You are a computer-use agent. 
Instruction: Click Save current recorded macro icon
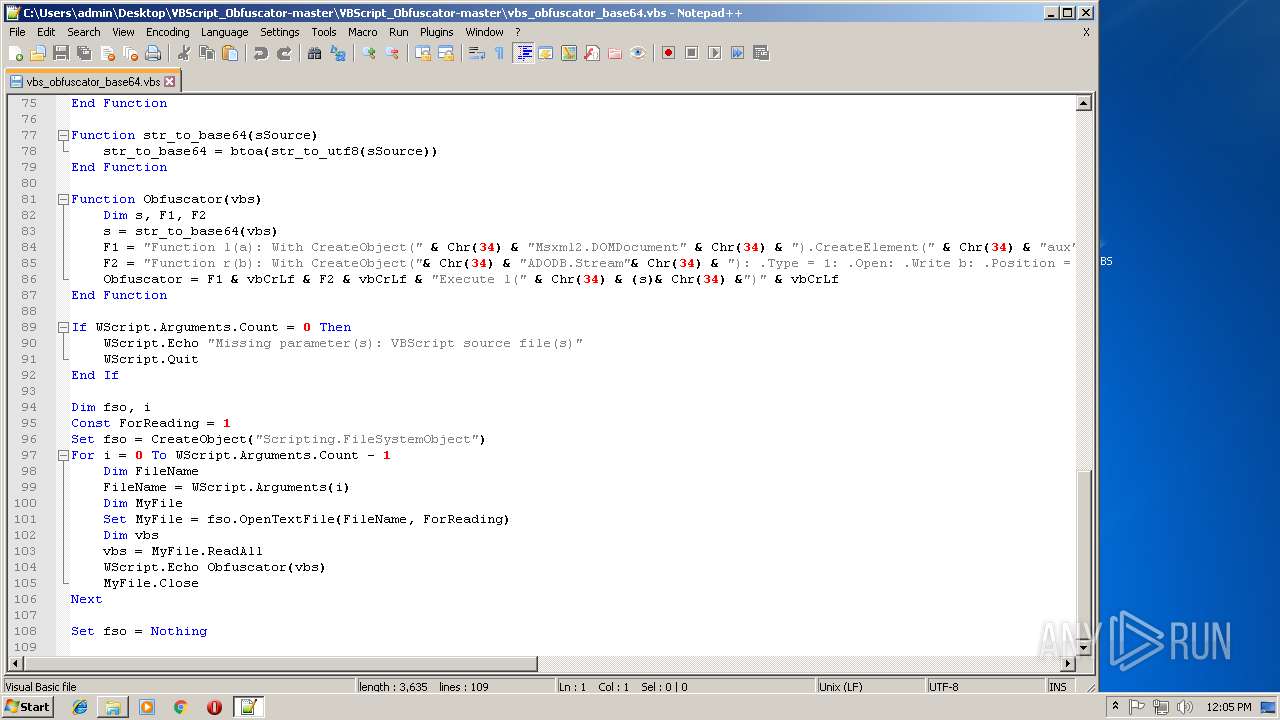[x=760, y=53]
